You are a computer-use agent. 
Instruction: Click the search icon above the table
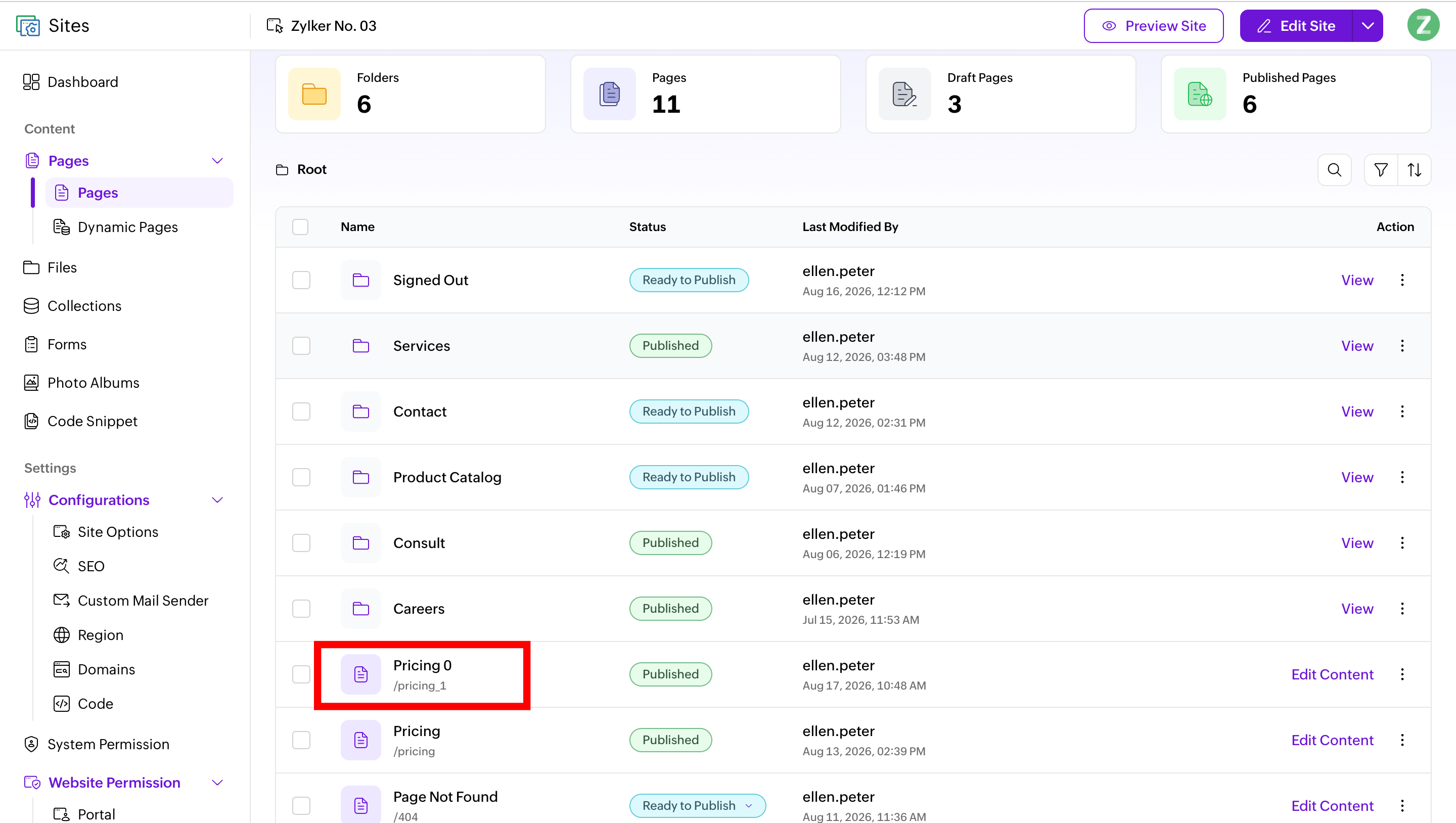coord(1334,169)
